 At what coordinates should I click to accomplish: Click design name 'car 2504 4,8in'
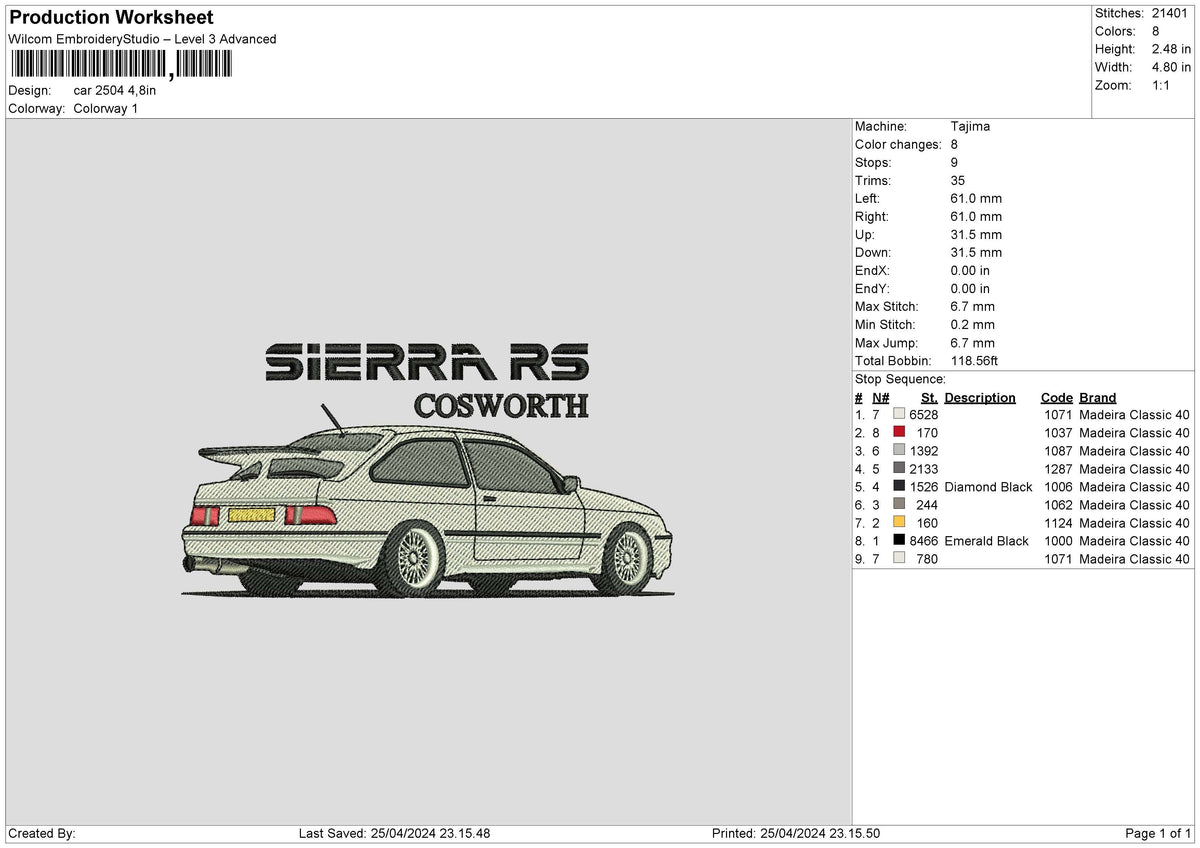click(115, 90)
